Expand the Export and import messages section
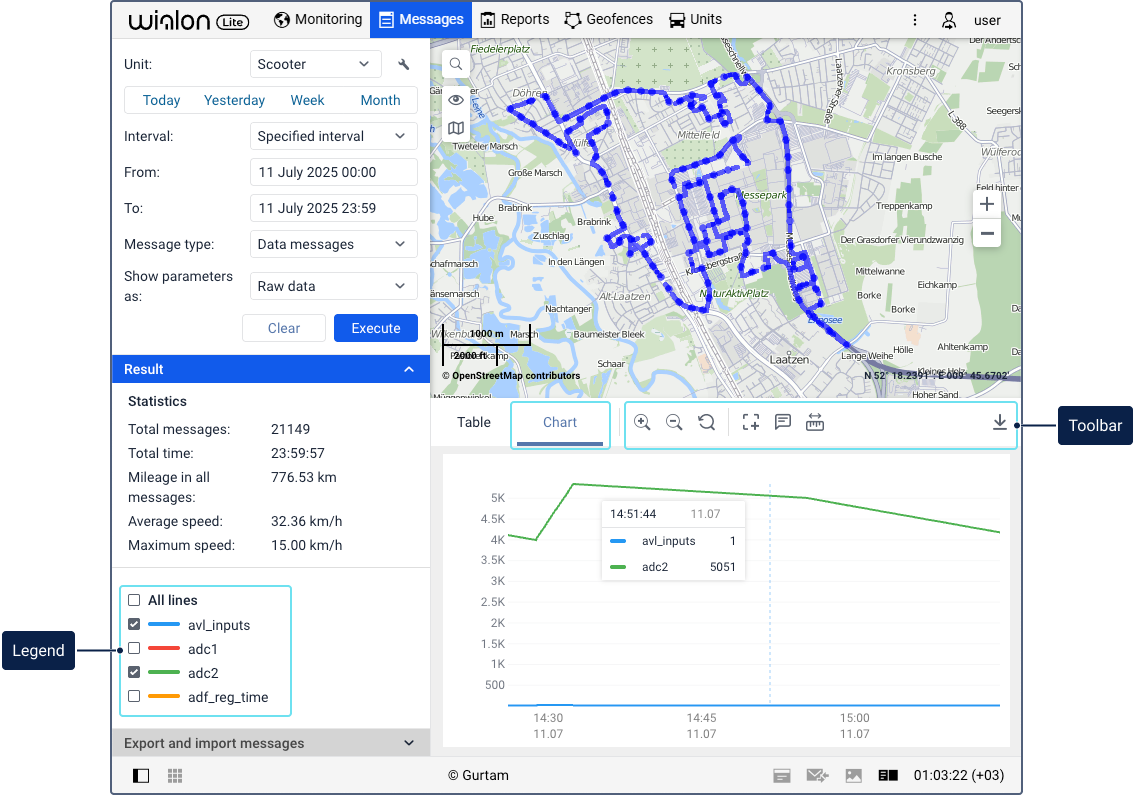Image resolution: width=1135 pixels, height=795 pixels. (271, 743)
